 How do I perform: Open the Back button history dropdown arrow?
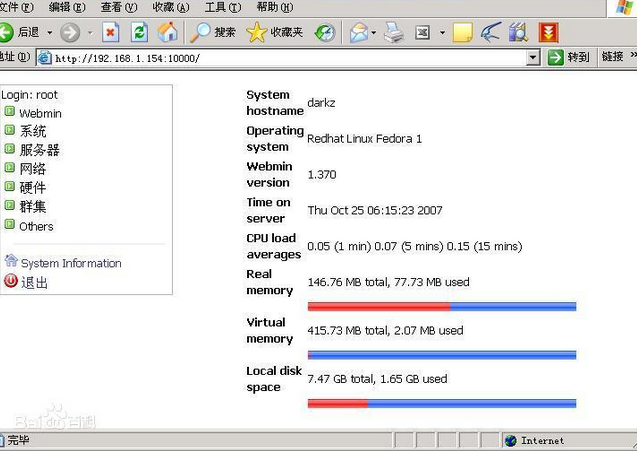[50, 33]
